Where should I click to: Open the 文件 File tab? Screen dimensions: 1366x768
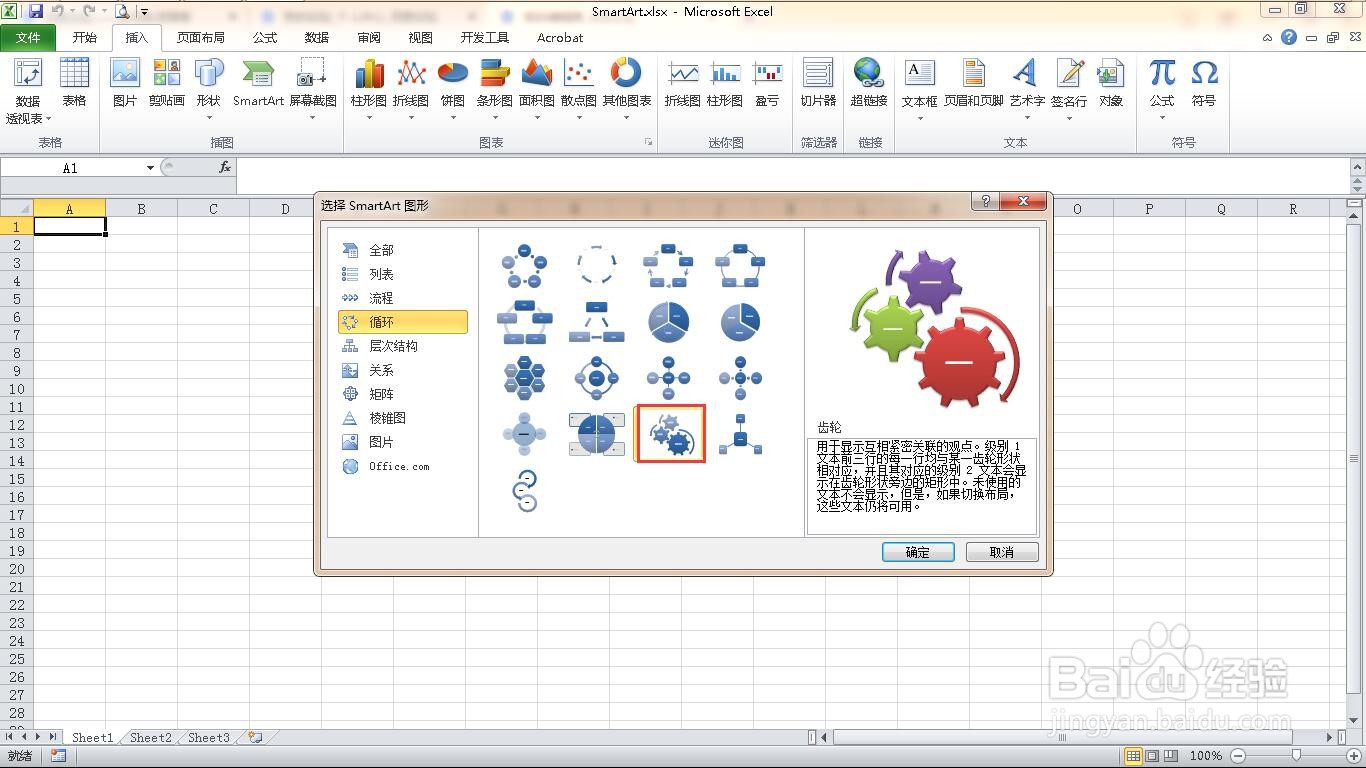click(x=28, y=37)
